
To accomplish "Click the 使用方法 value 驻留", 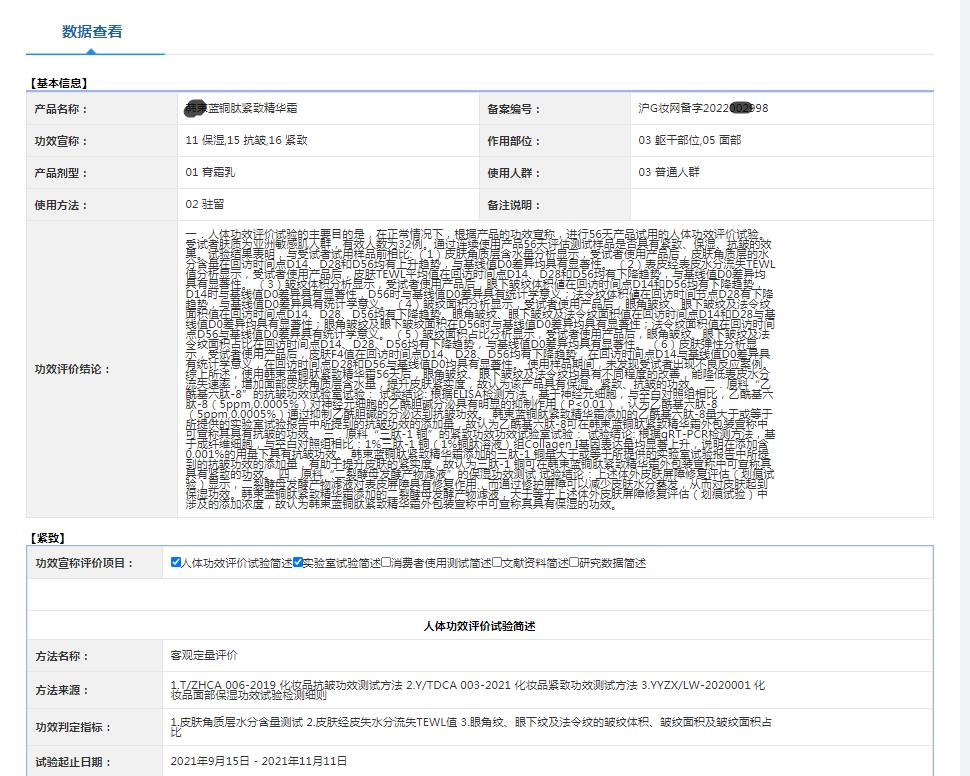I will (206, 204).
